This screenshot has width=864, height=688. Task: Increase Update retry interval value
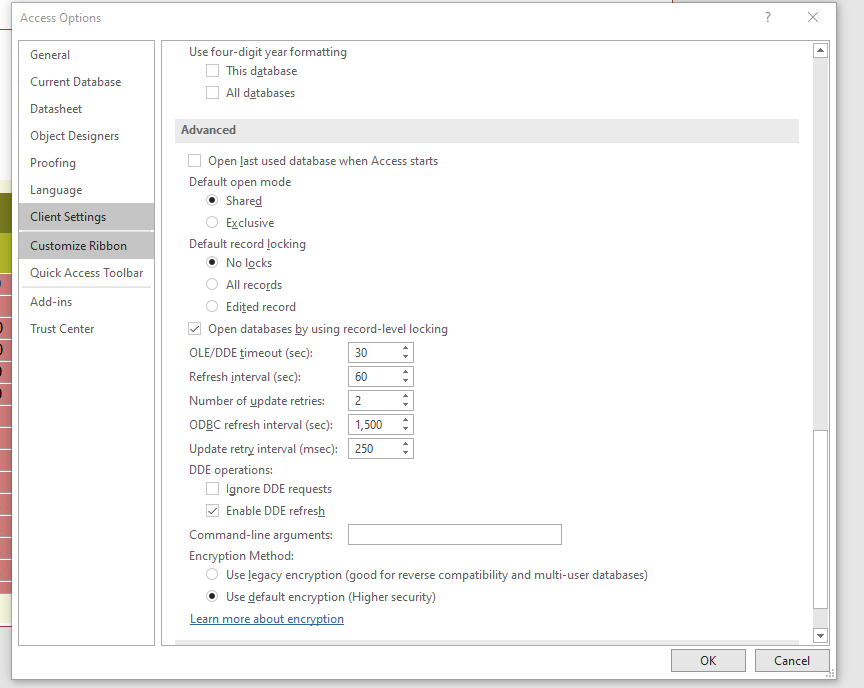coord(406,444)
